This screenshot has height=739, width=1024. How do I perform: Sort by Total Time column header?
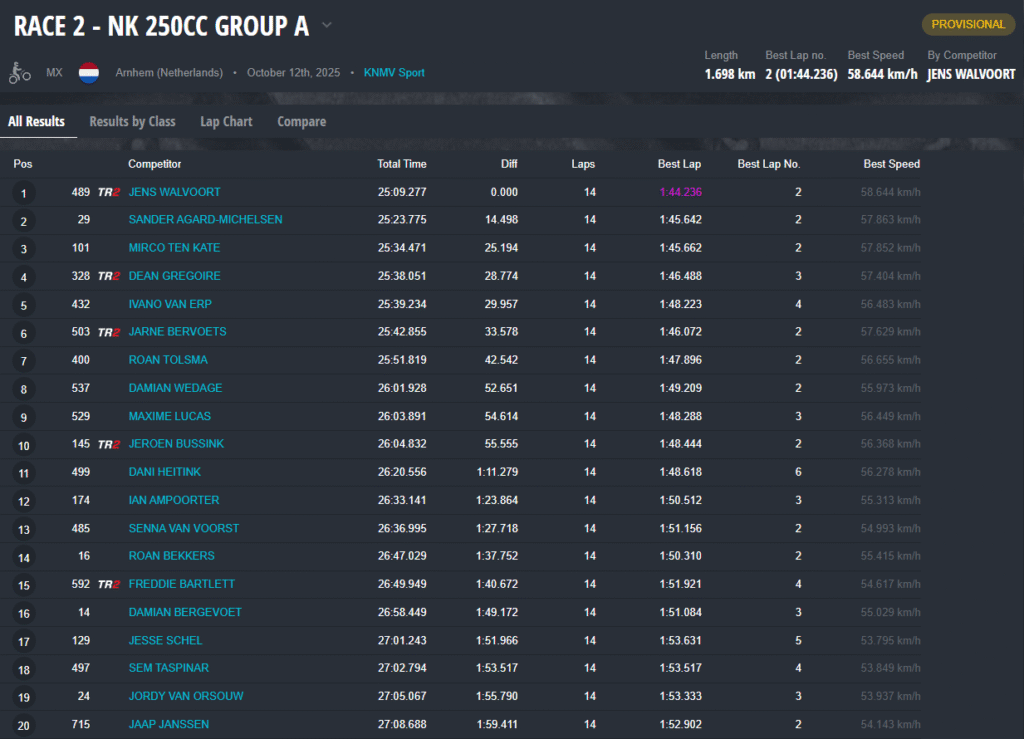coord(401,164)
